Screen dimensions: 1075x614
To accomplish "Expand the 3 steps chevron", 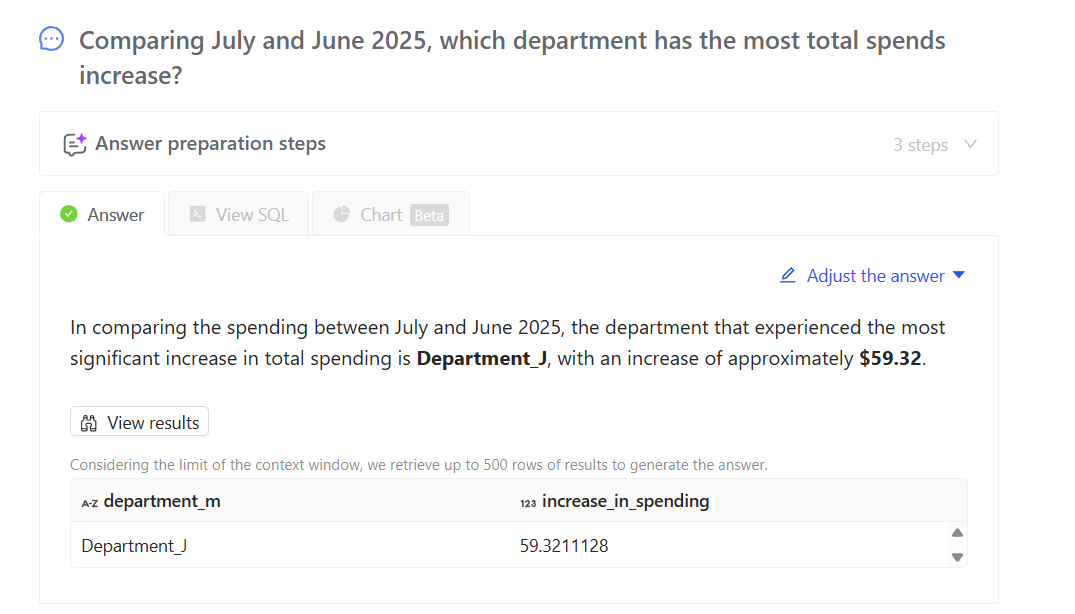I will click(970, 144).
